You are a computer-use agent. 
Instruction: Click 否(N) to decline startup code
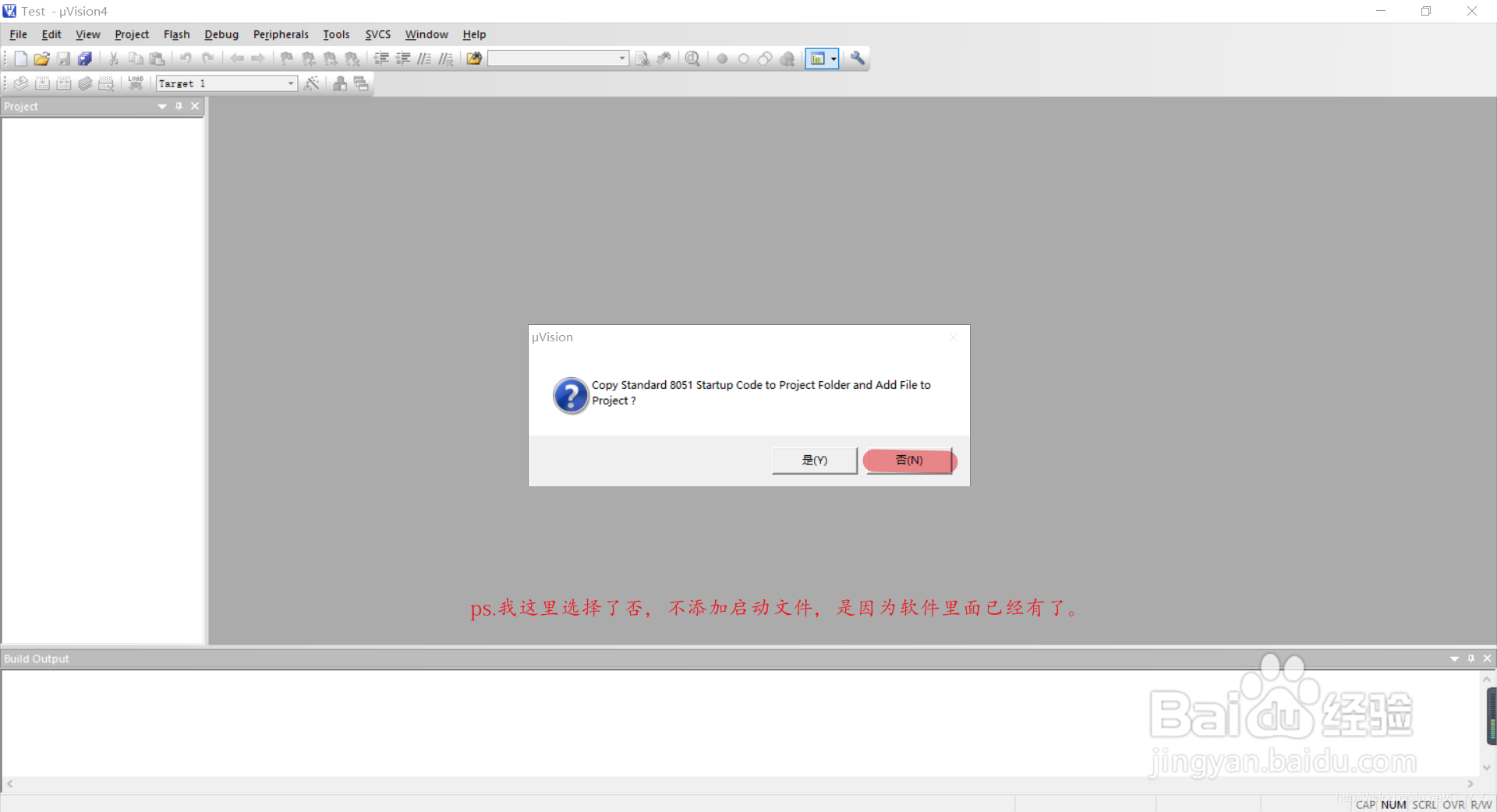(x=909, y=461)
